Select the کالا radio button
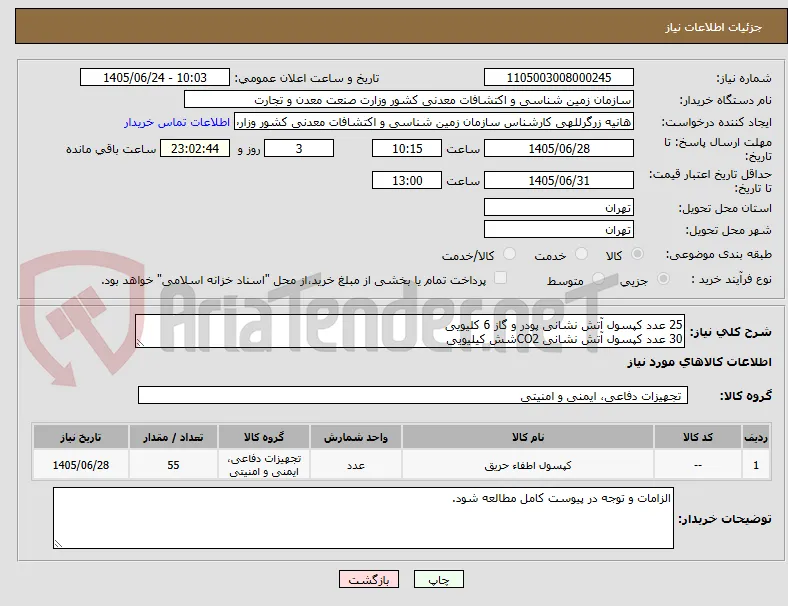 click(x=637, y=254)
